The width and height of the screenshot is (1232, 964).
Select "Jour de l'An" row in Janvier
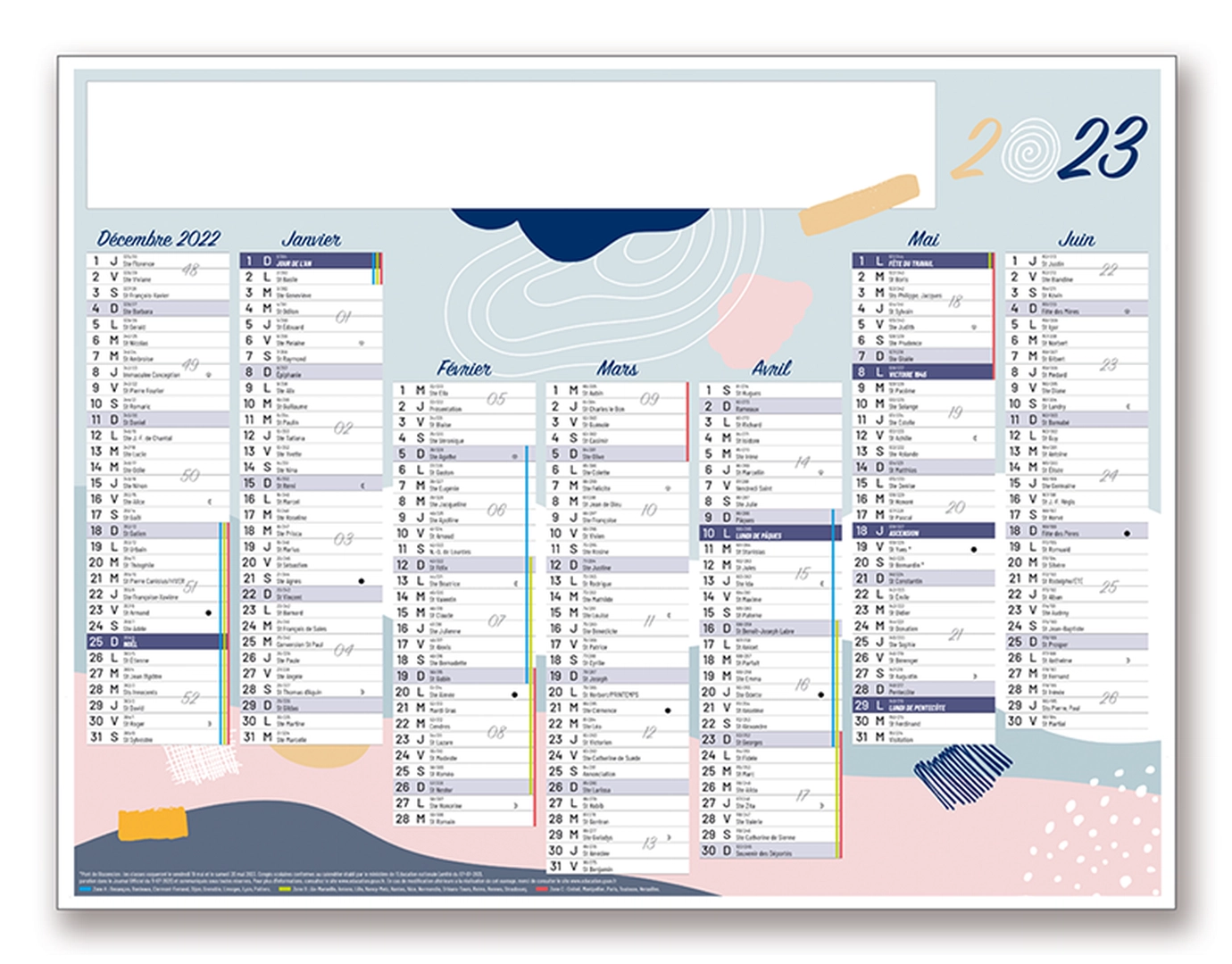tap(311, 261)
